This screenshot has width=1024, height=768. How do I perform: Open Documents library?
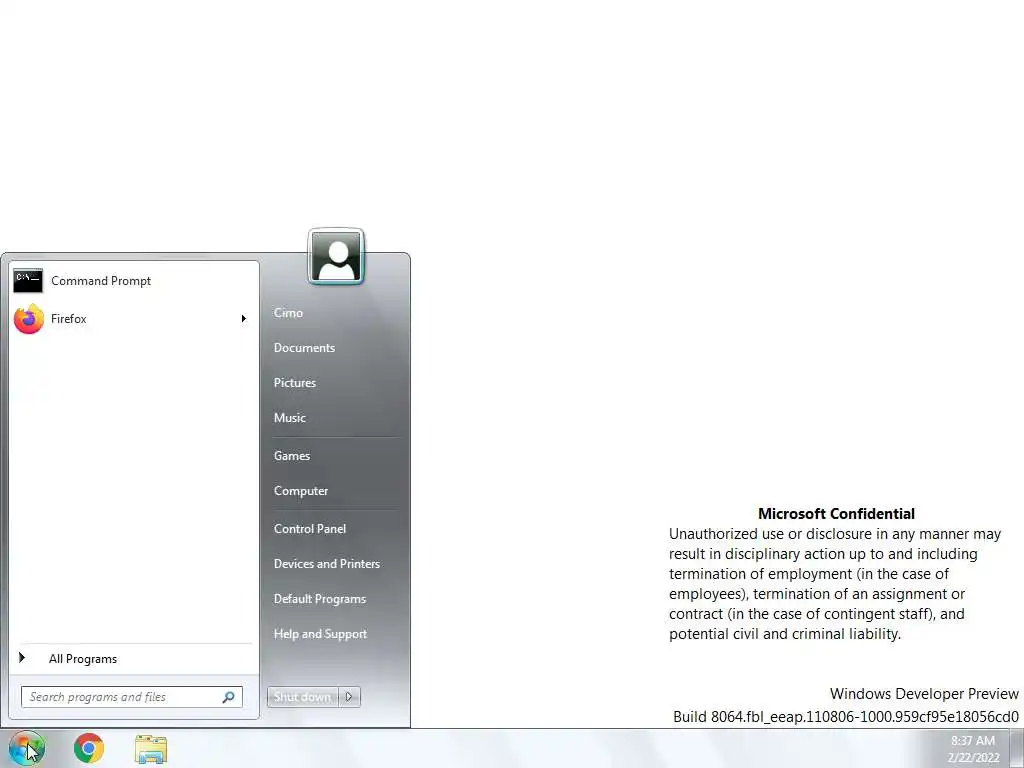[x=304, y=348]
